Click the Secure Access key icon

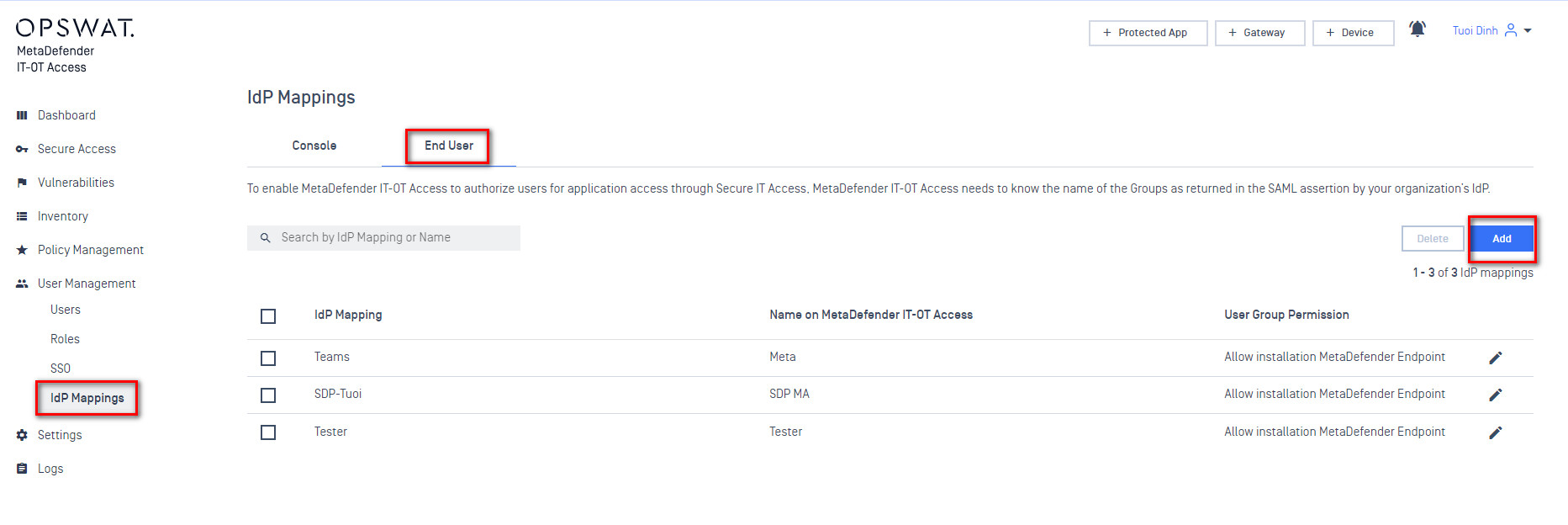click(x=22, y=149)
